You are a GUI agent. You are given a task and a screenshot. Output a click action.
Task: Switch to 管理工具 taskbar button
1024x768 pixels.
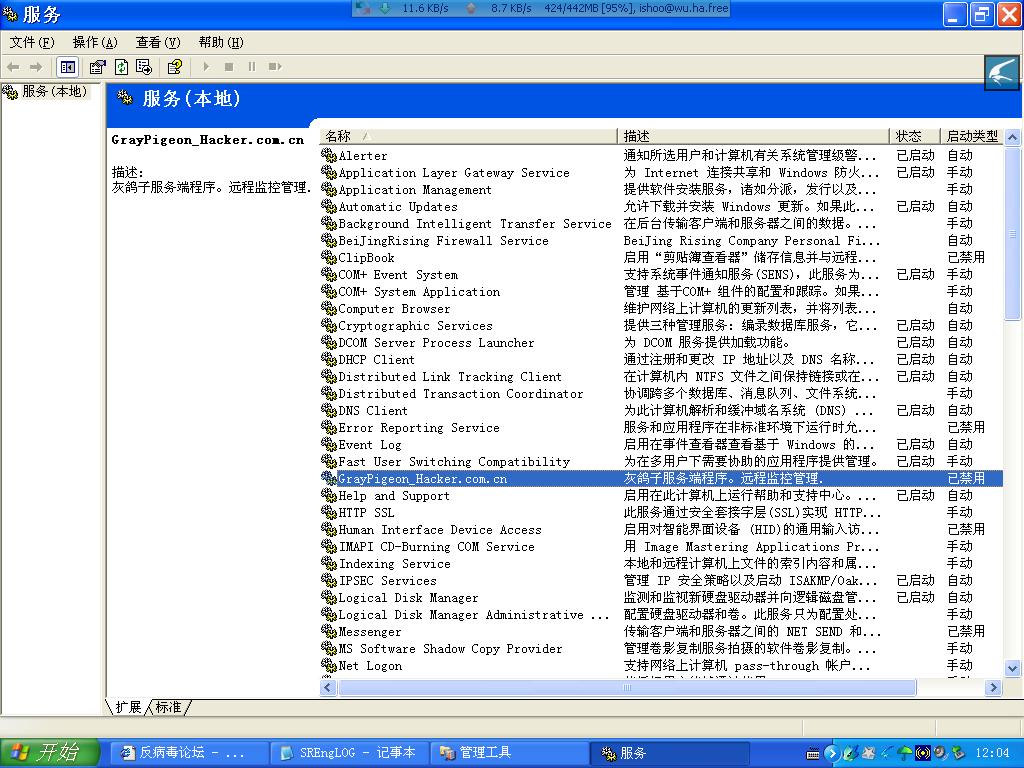[x=509, y=753]
